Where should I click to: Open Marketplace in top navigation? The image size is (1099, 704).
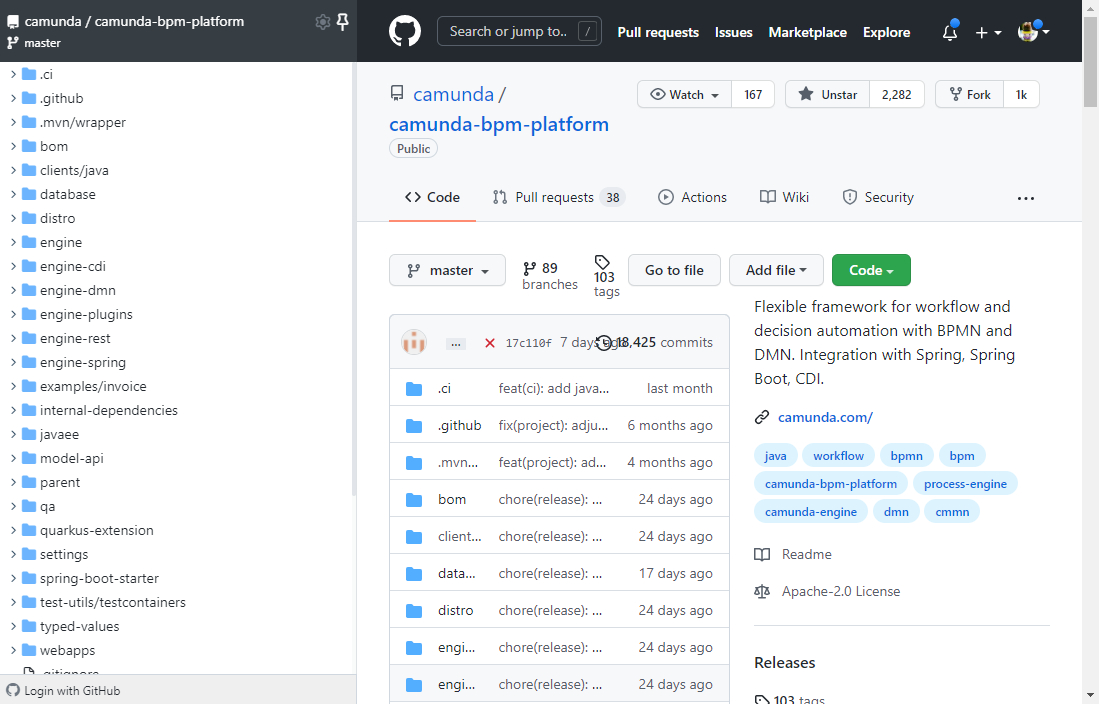coord(807,32)
